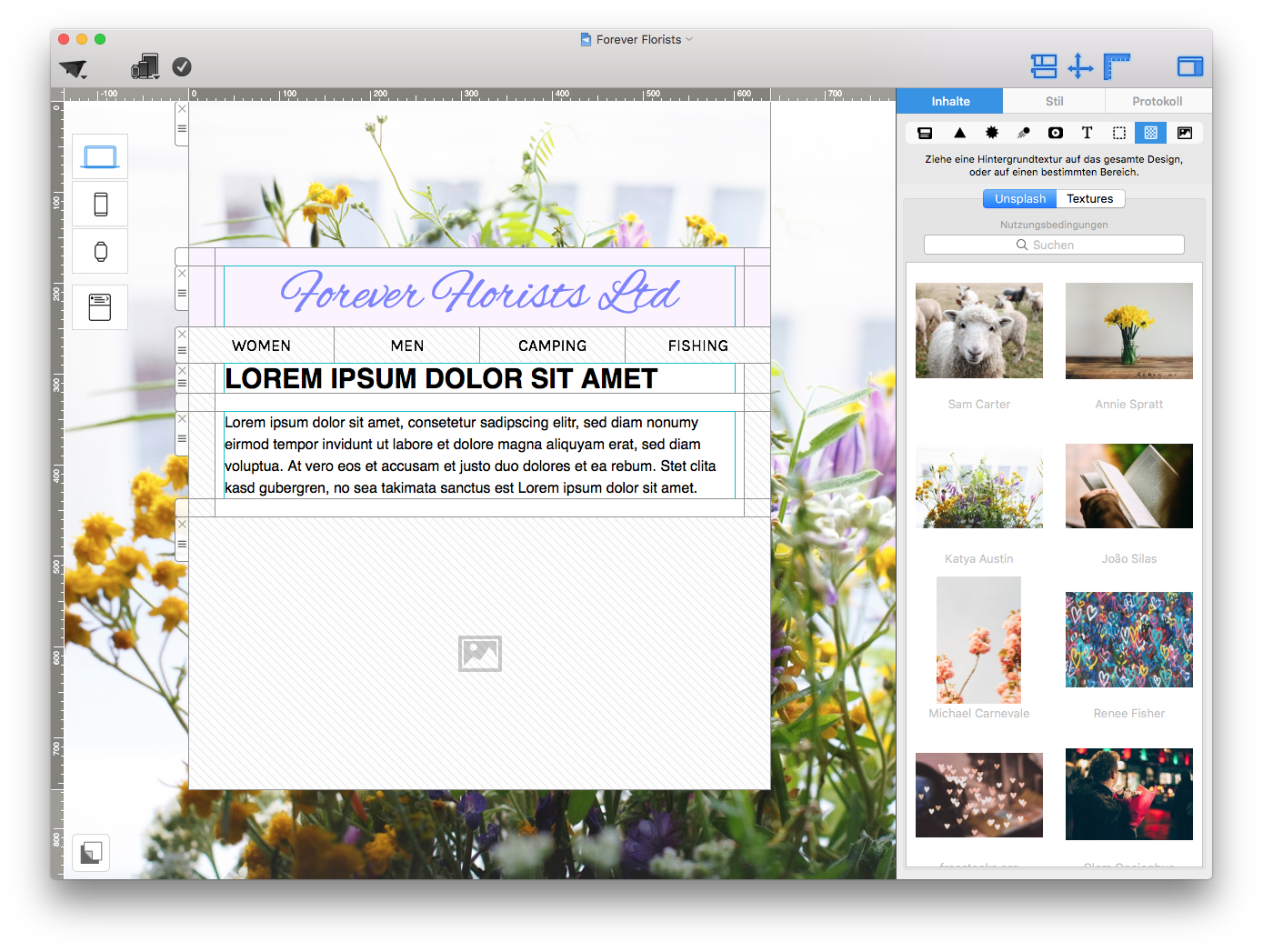The image size is (1263, 952).
Task: Select the laptop desktop device view
Action: 100,156
